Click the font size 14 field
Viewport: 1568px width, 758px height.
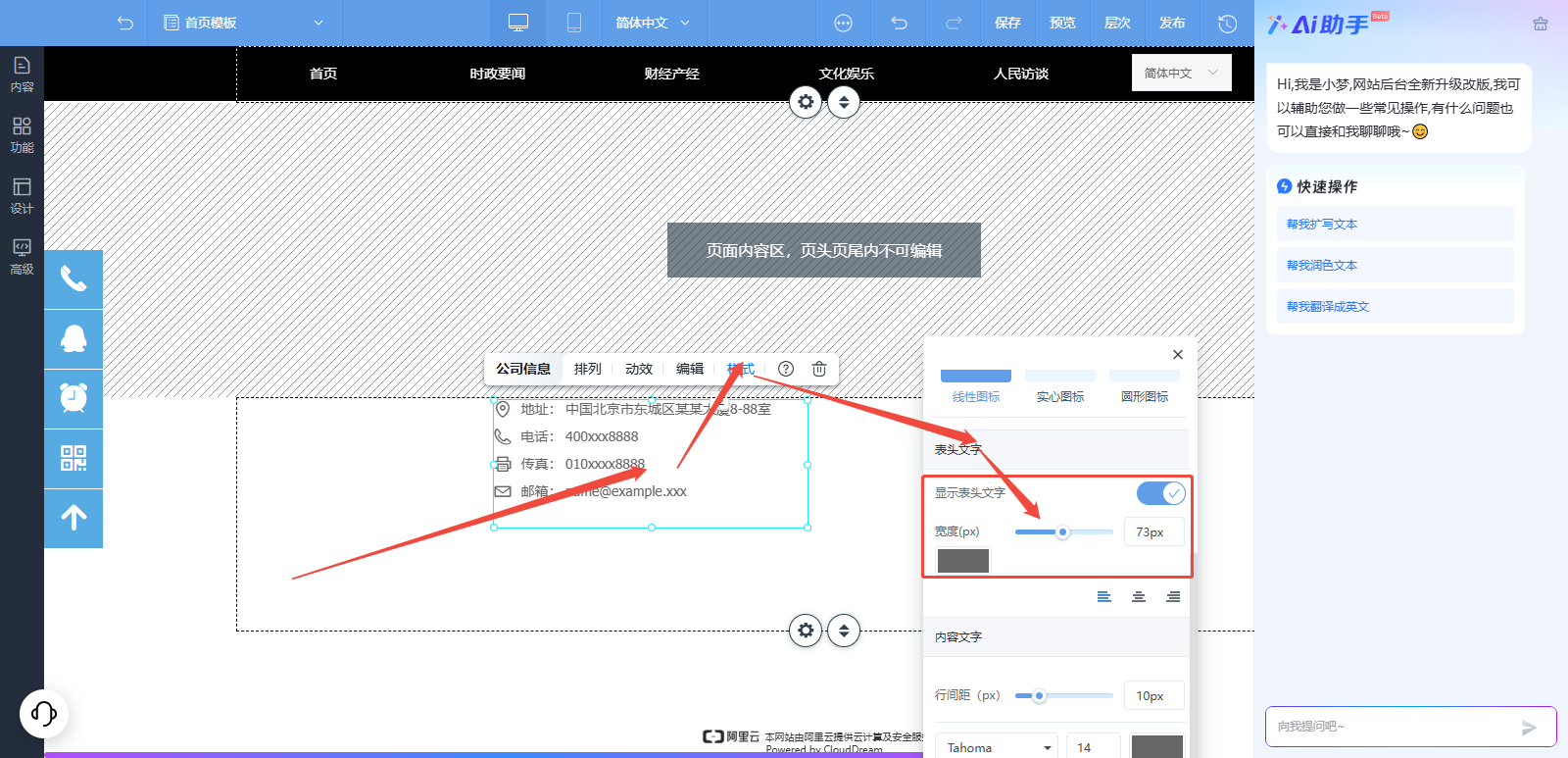[x=1093, y=747]
